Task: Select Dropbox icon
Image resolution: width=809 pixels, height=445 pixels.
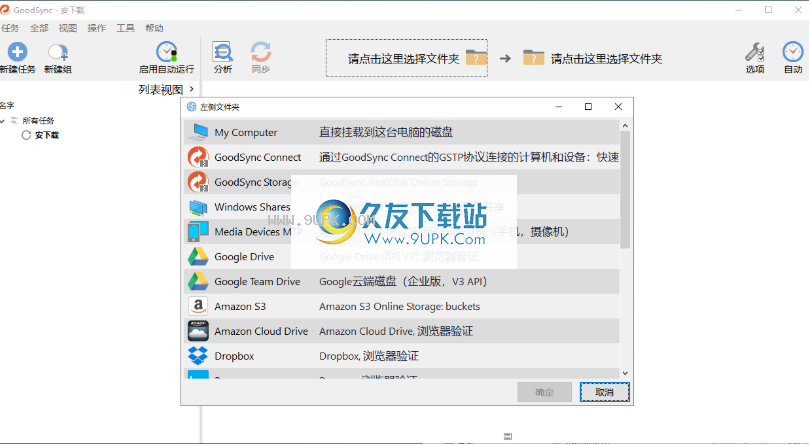Action: (x=198, y=356)
